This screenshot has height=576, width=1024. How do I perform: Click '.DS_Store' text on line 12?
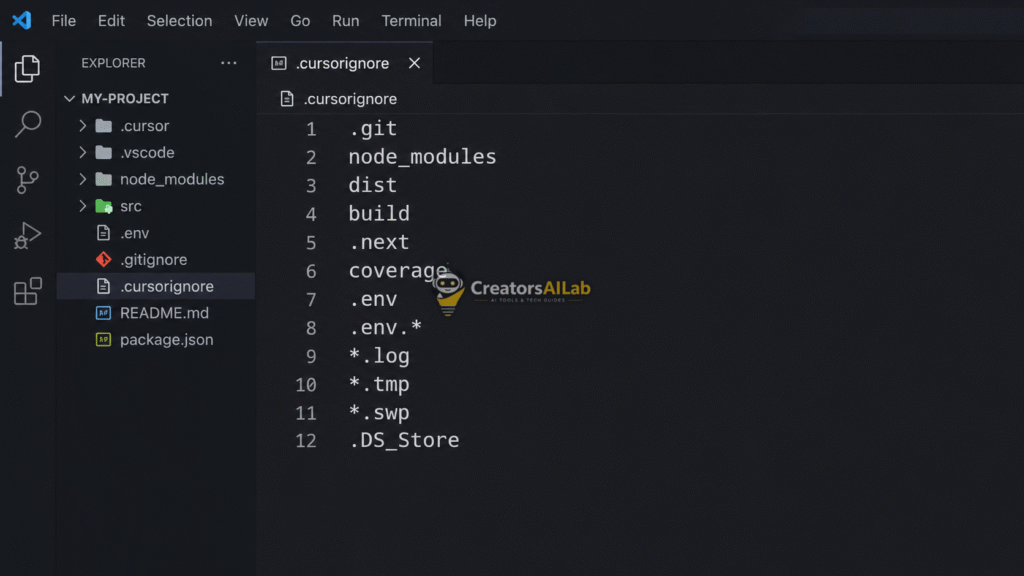point(404,440)
